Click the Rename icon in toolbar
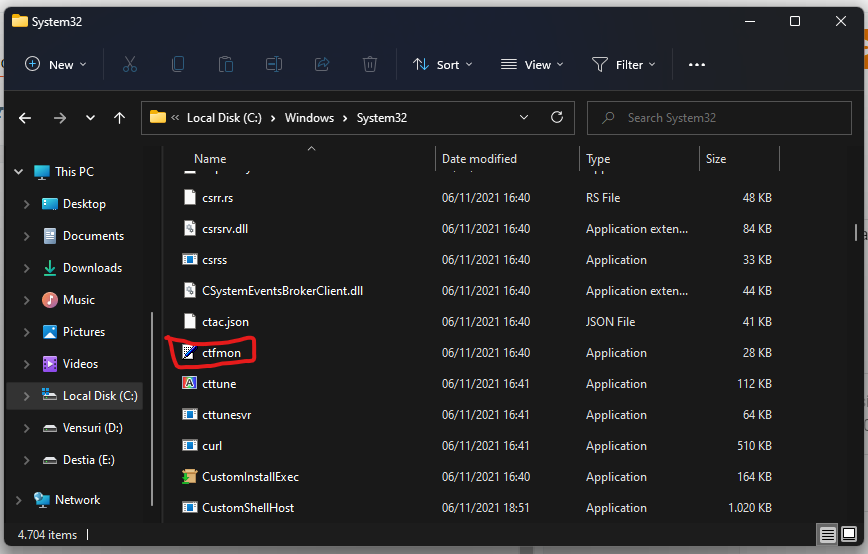The height and width of the screenshot is (554, 868). pos(273,64)
